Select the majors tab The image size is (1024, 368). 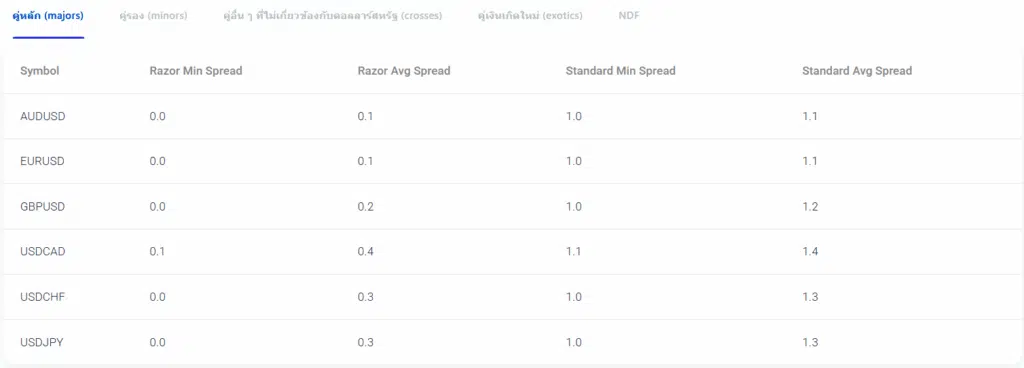click(x=48, y=16)
